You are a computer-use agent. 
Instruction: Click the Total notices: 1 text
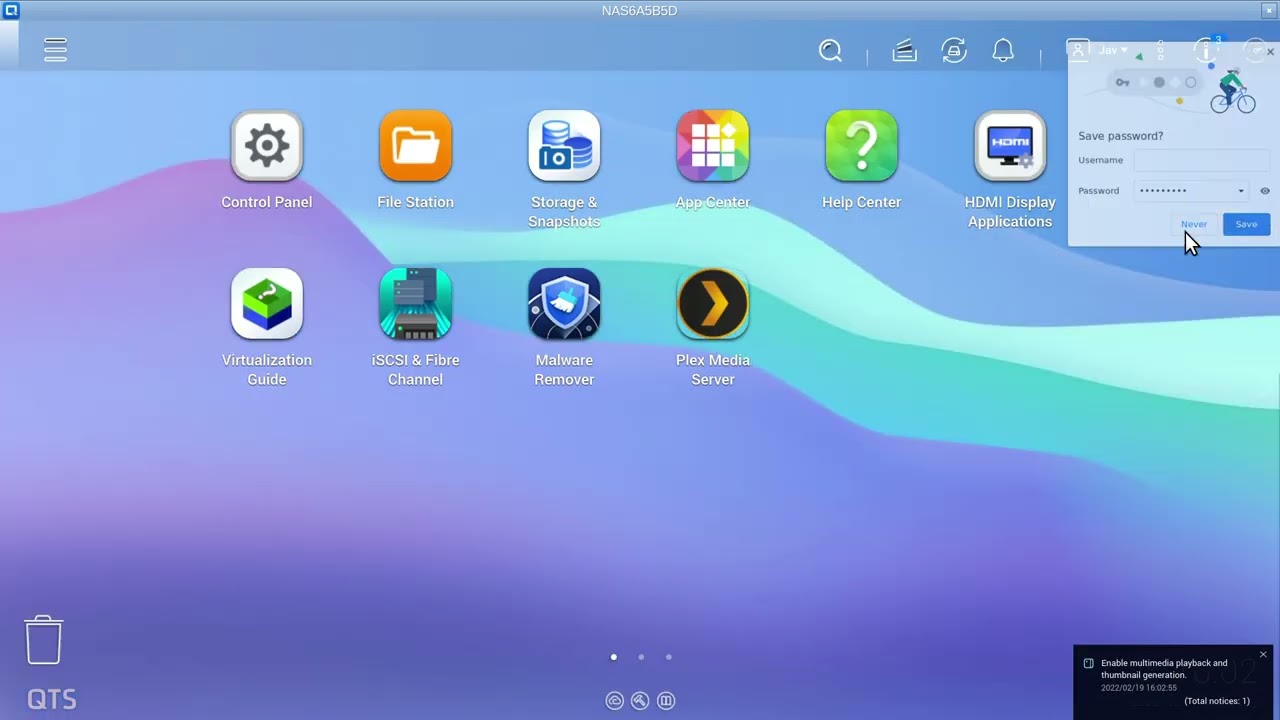1217,701
